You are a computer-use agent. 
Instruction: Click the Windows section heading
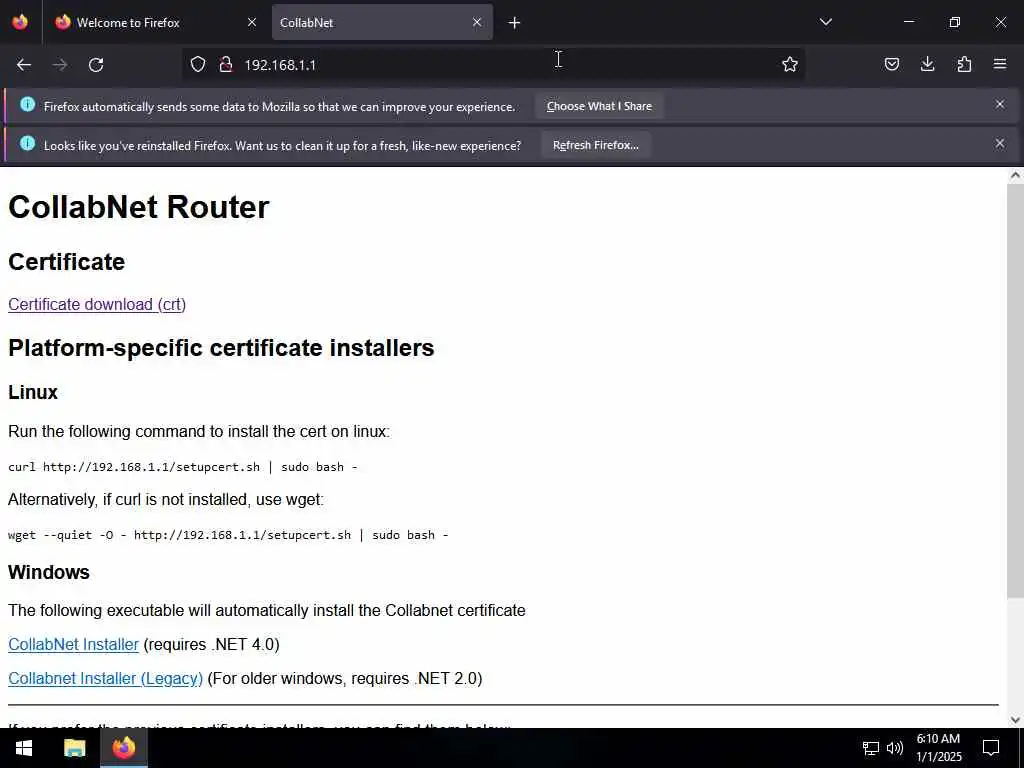tap(48, 572)
